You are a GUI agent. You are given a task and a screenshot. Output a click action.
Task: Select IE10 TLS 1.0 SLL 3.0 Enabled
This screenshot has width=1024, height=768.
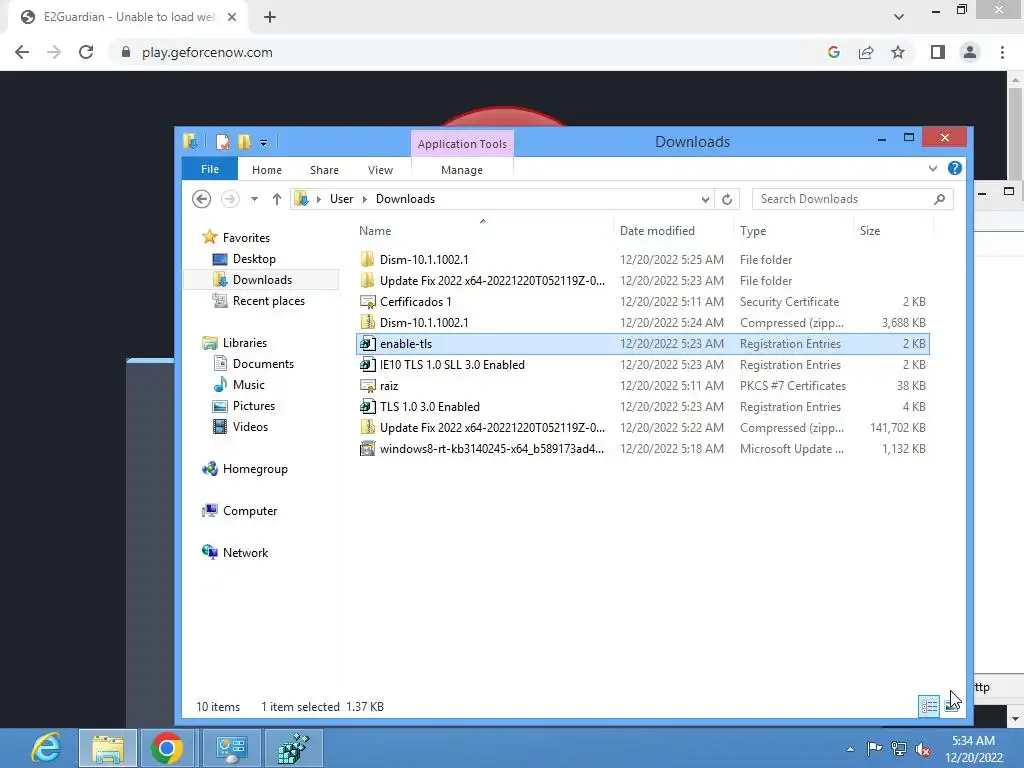tap(643, 364)
